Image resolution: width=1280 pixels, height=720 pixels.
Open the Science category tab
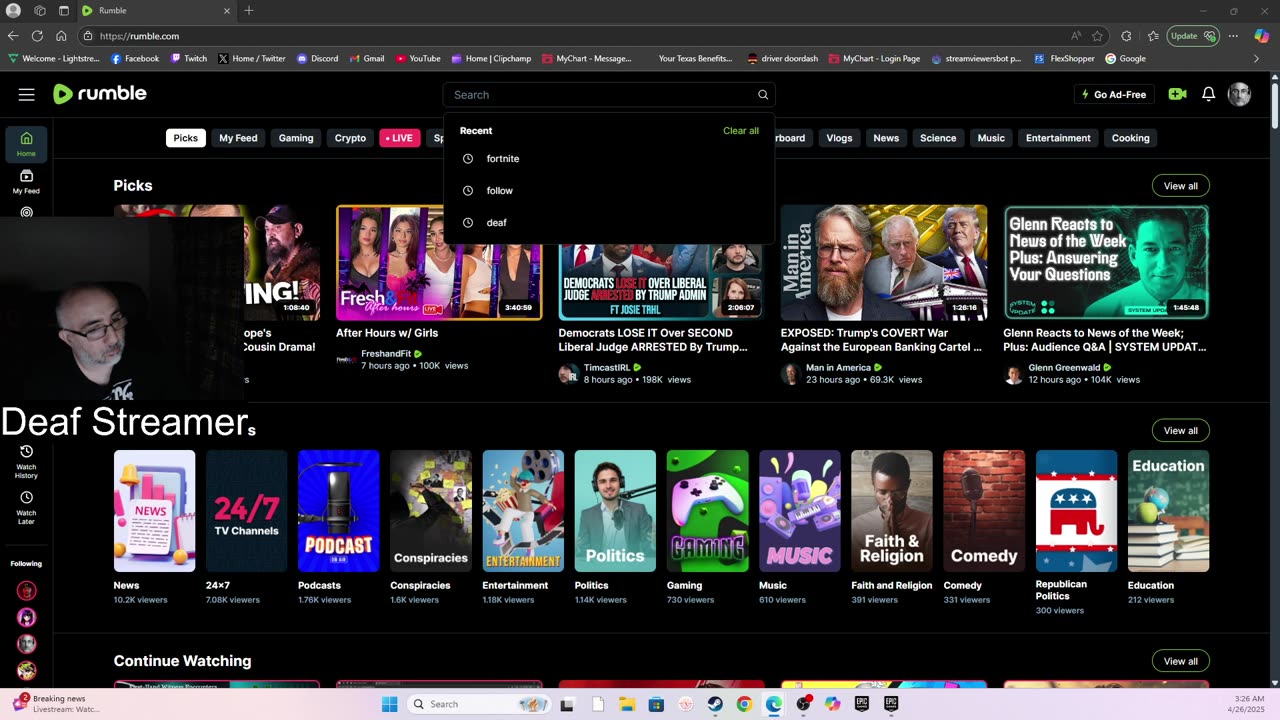click(938, 138)
